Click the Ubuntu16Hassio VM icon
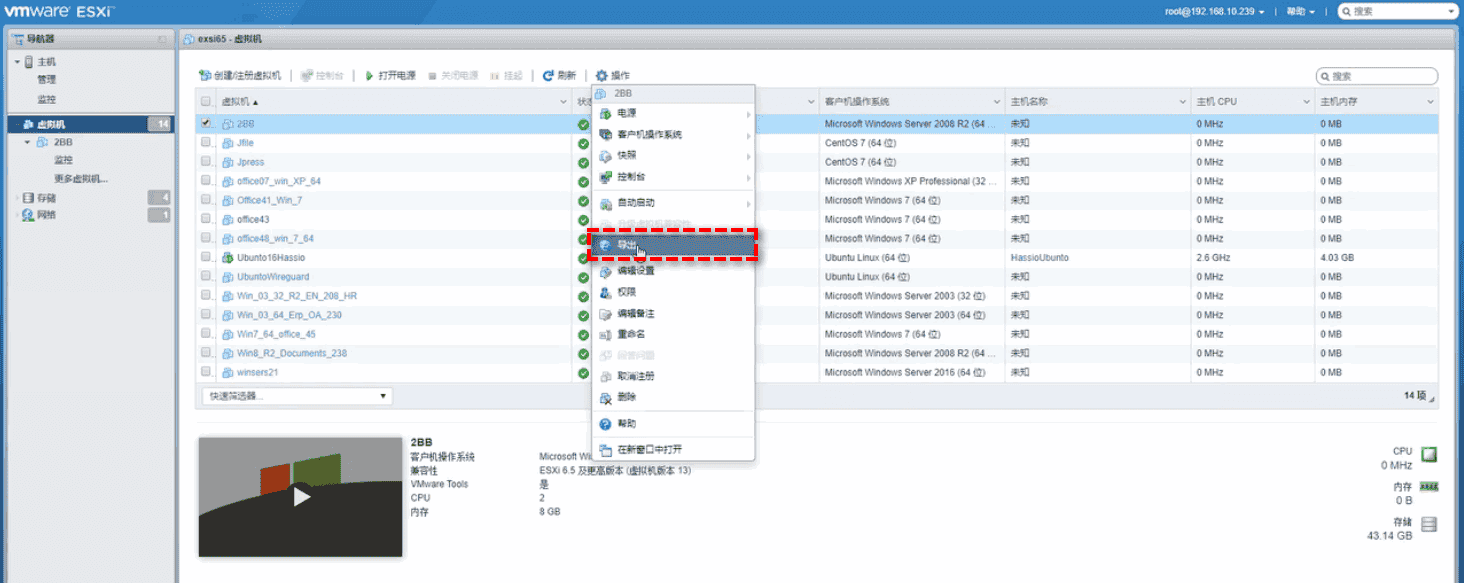This screenshot has width=1464, height=583. point(228,258)
